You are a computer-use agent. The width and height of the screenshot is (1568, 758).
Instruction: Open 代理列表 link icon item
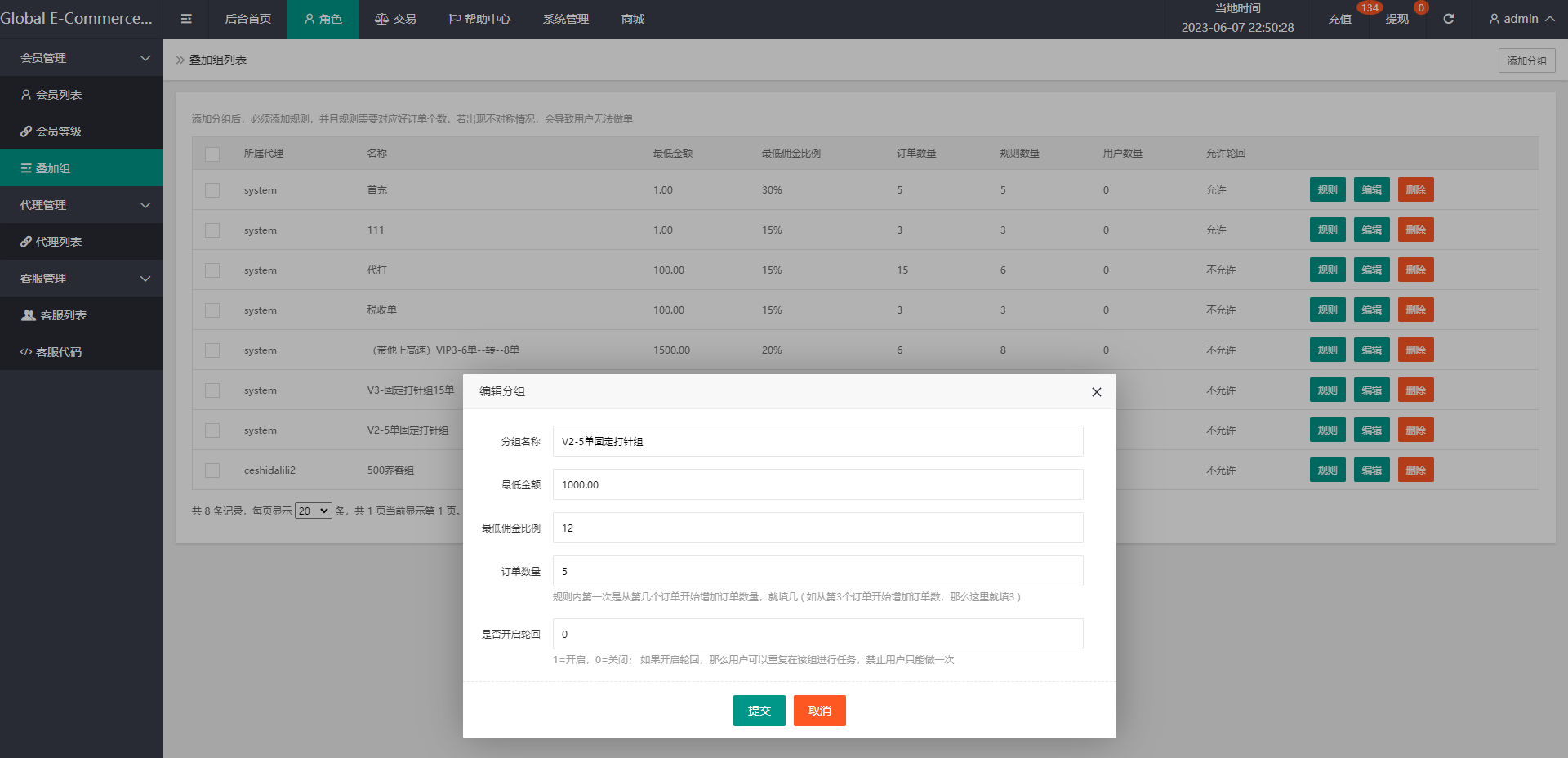click(x=57, y=242)
